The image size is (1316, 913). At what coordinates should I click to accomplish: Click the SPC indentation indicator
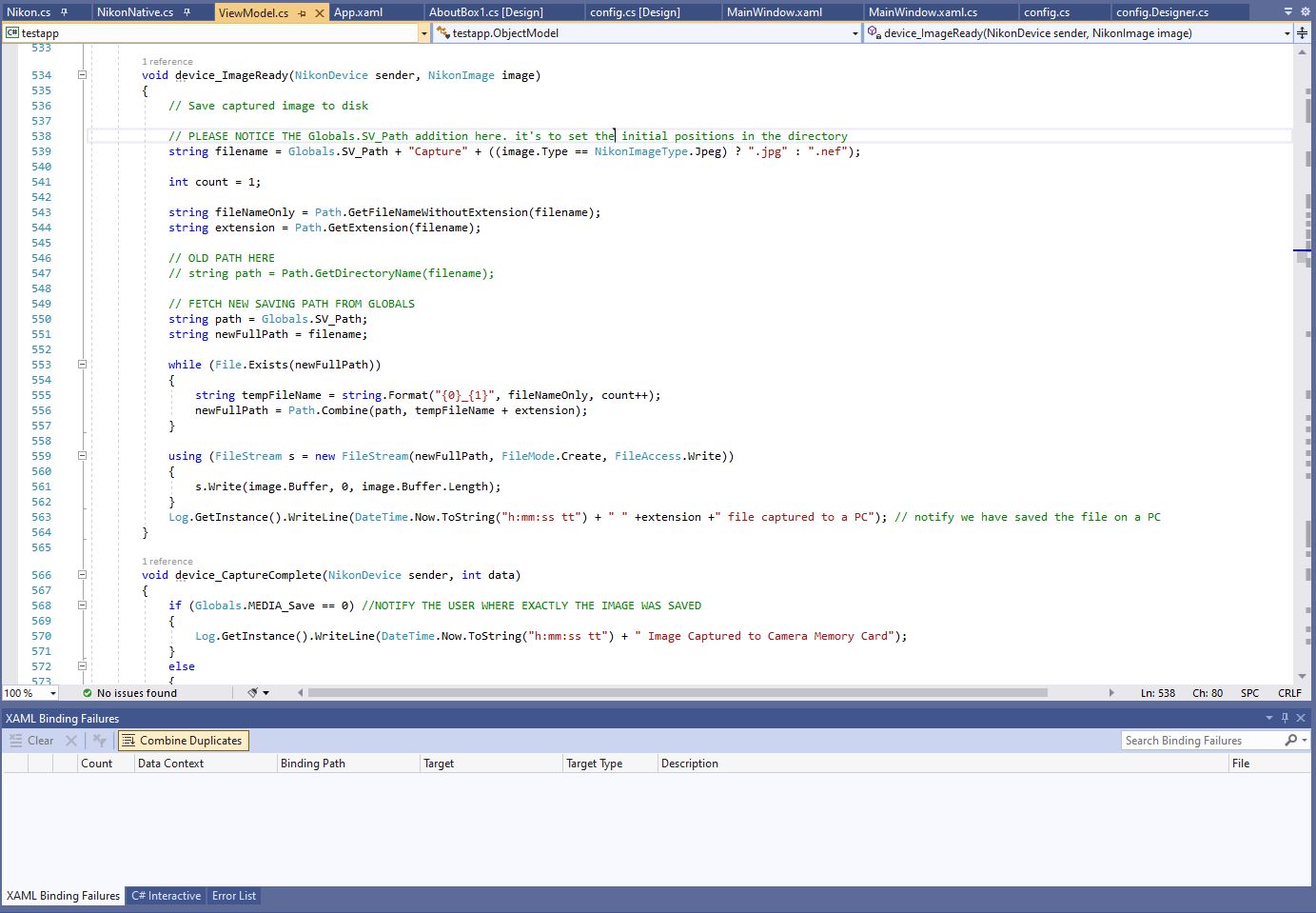coord(1250,693)
